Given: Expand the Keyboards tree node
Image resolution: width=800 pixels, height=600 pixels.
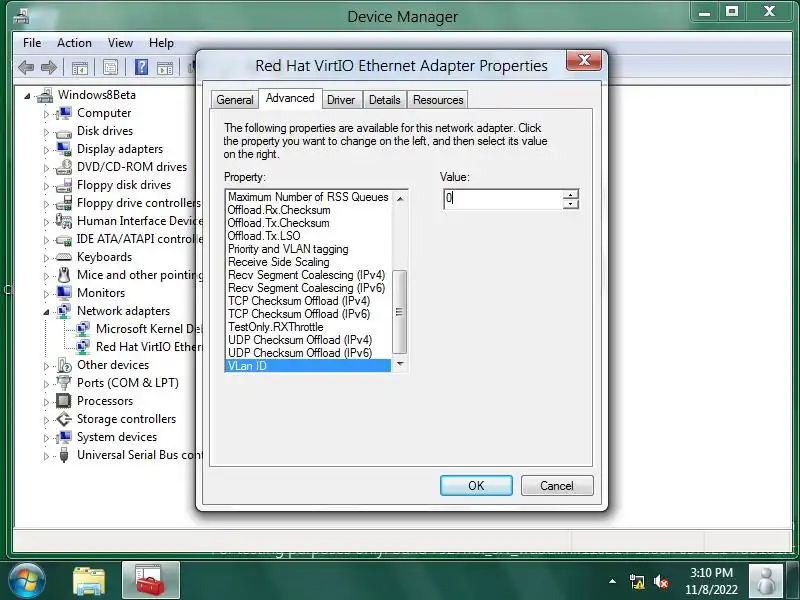Looking at the screenshot, I should [46, 258].
